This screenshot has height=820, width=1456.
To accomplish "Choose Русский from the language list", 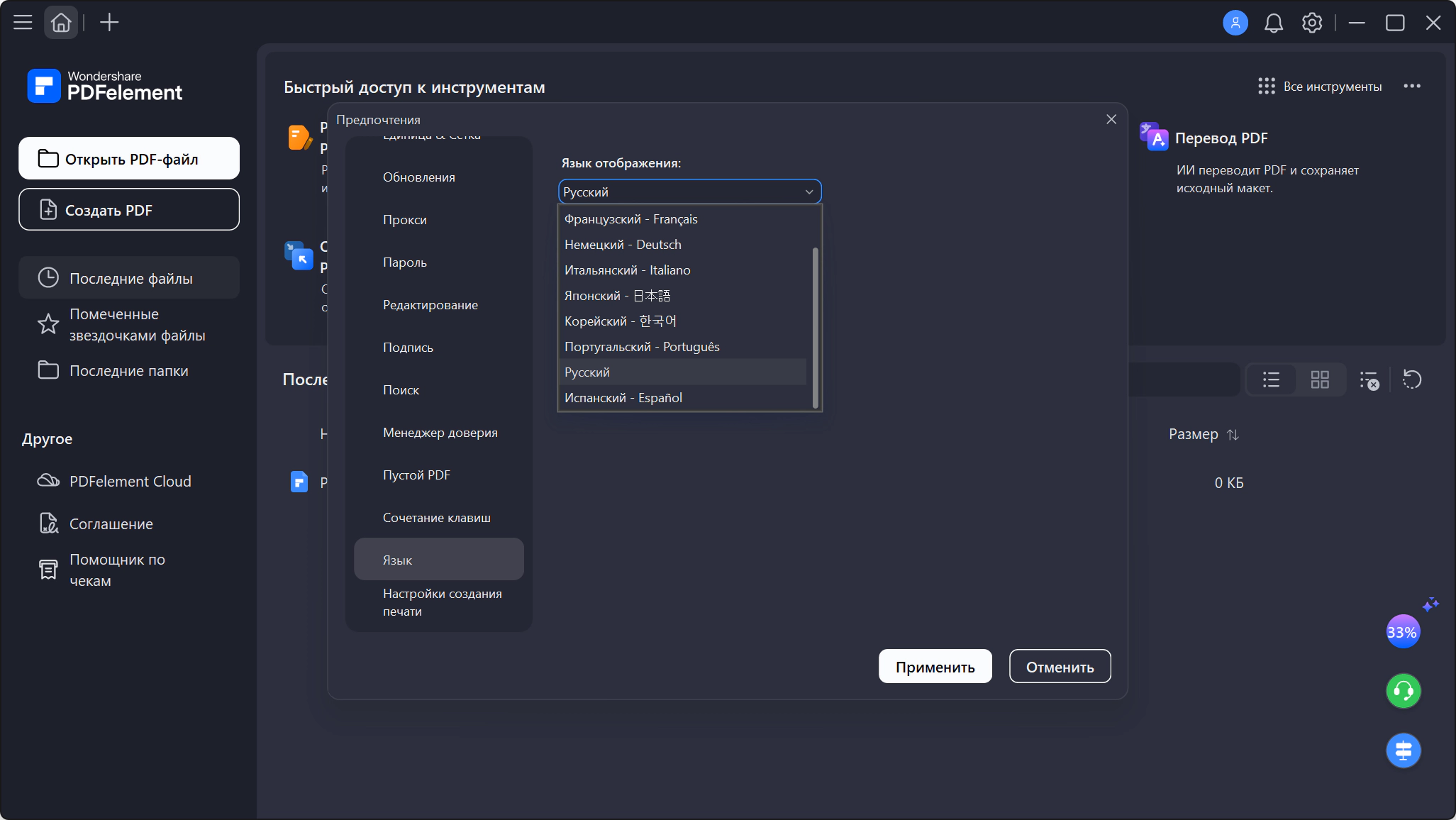I will (682, 372).
